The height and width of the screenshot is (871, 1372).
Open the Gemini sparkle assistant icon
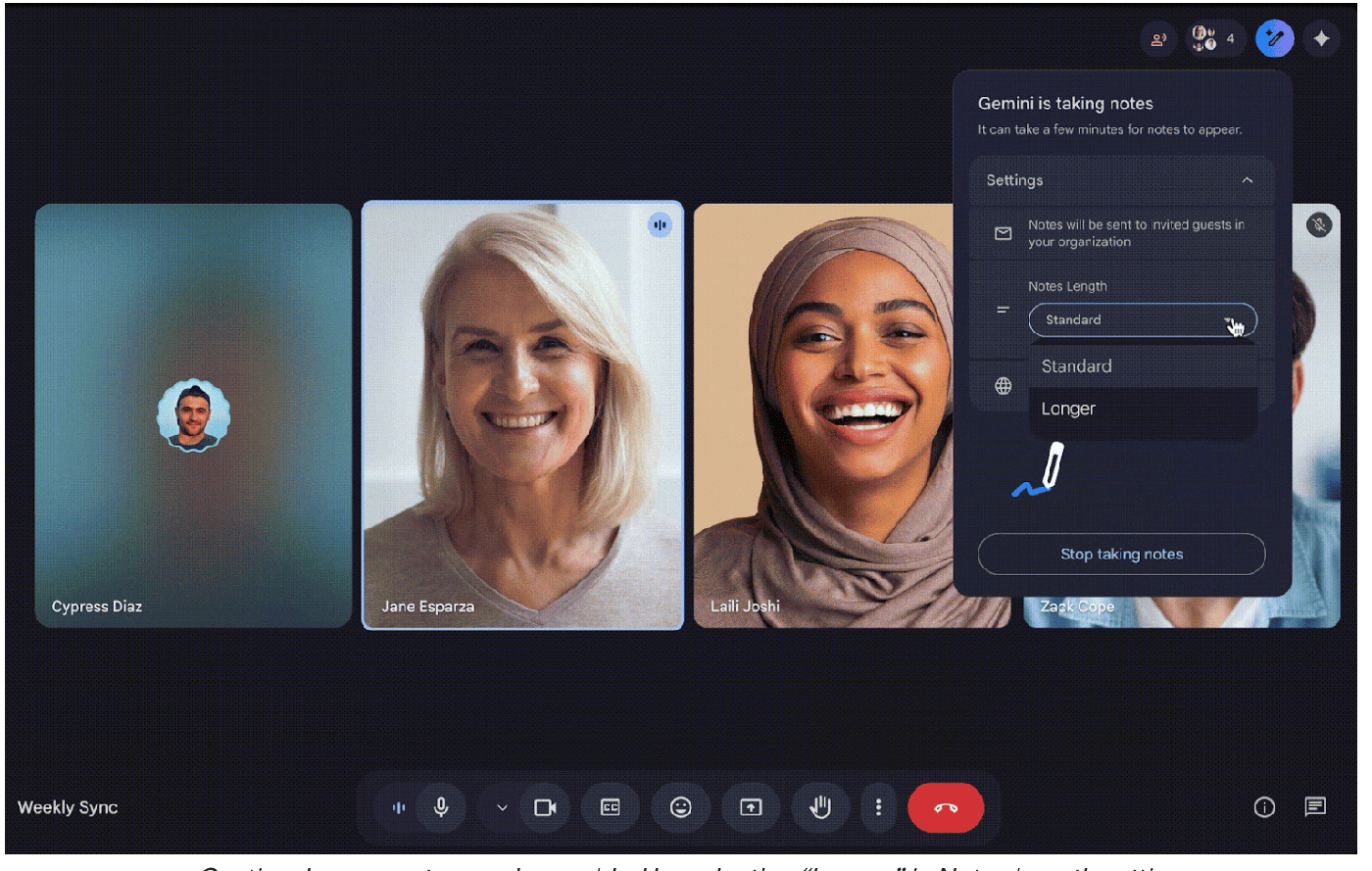tap(1321, 39)
